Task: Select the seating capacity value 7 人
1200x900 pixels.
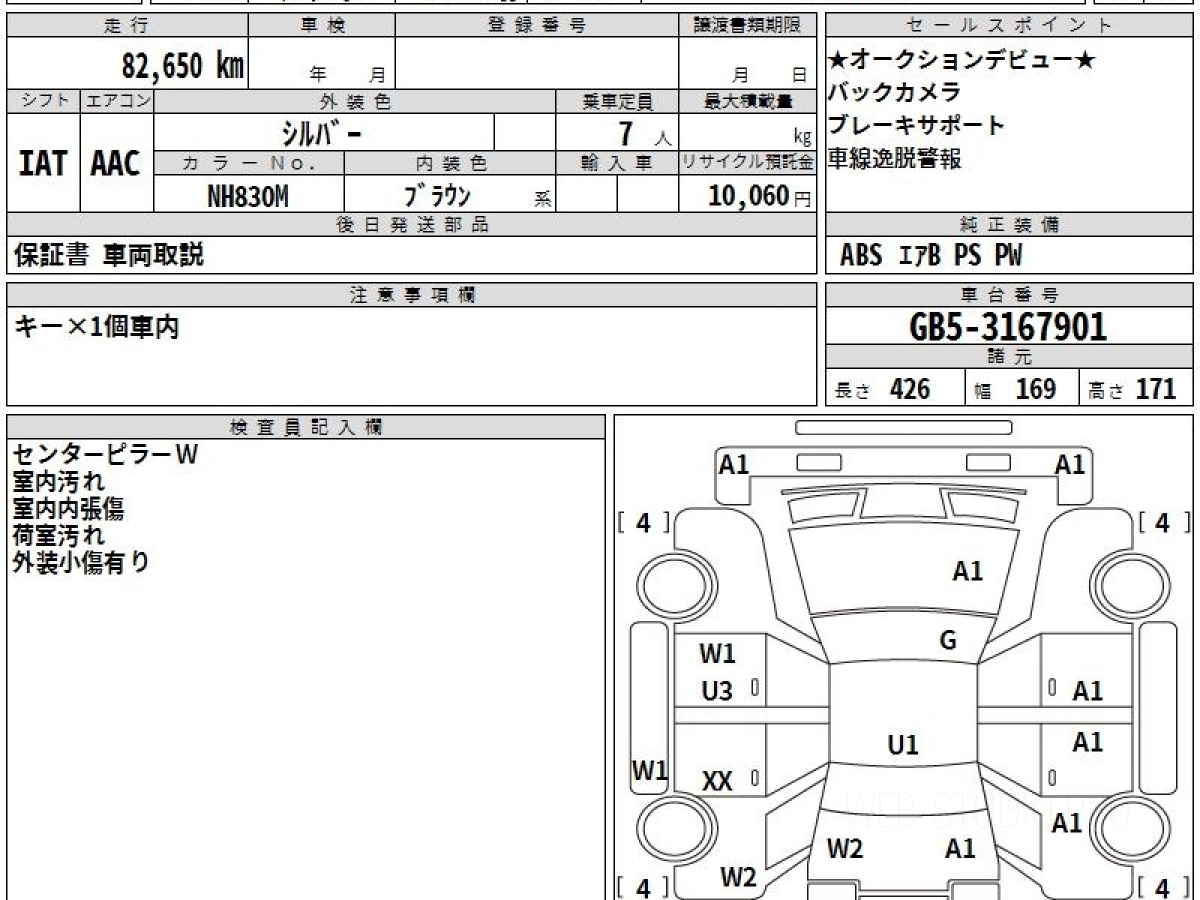Action: coord(644,133)
